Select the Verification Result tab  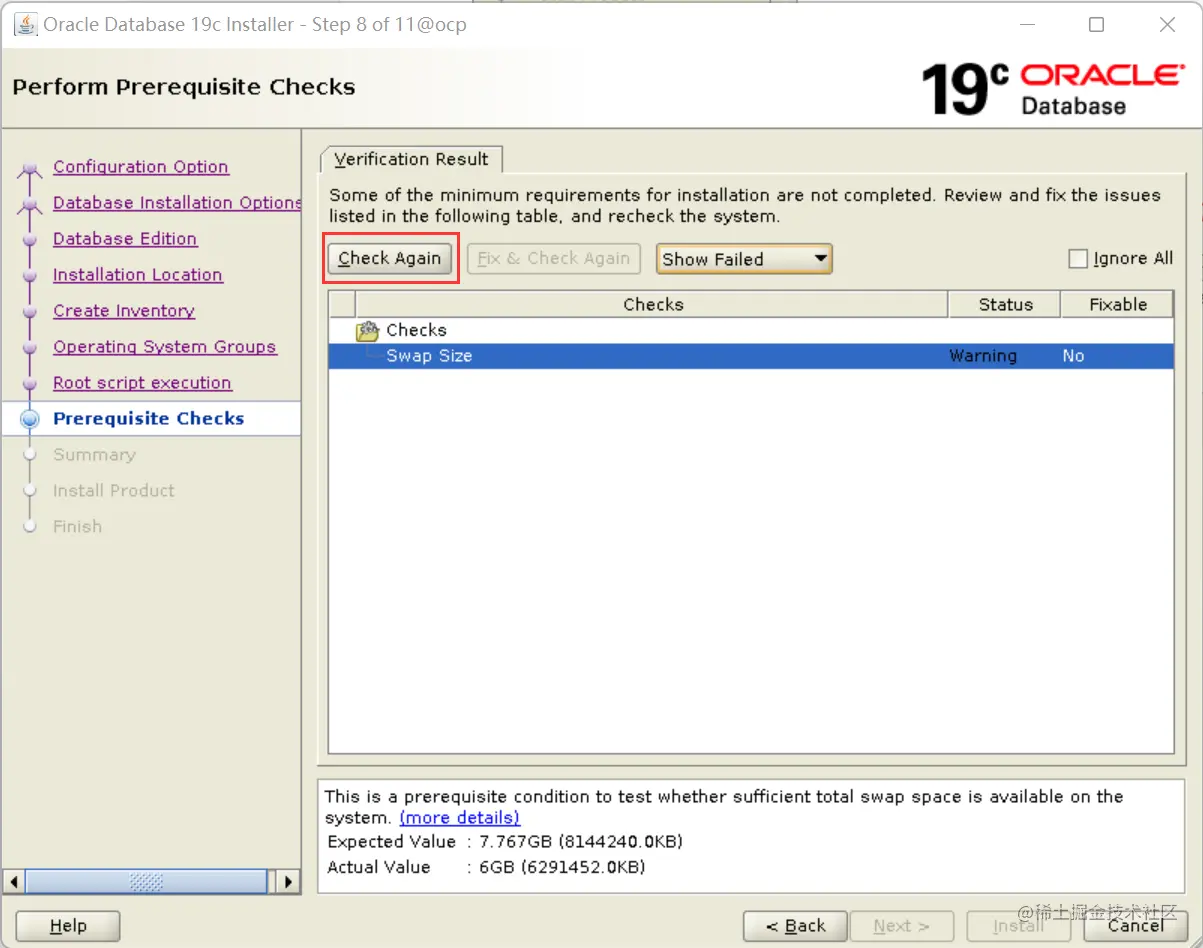coord(411,159)
